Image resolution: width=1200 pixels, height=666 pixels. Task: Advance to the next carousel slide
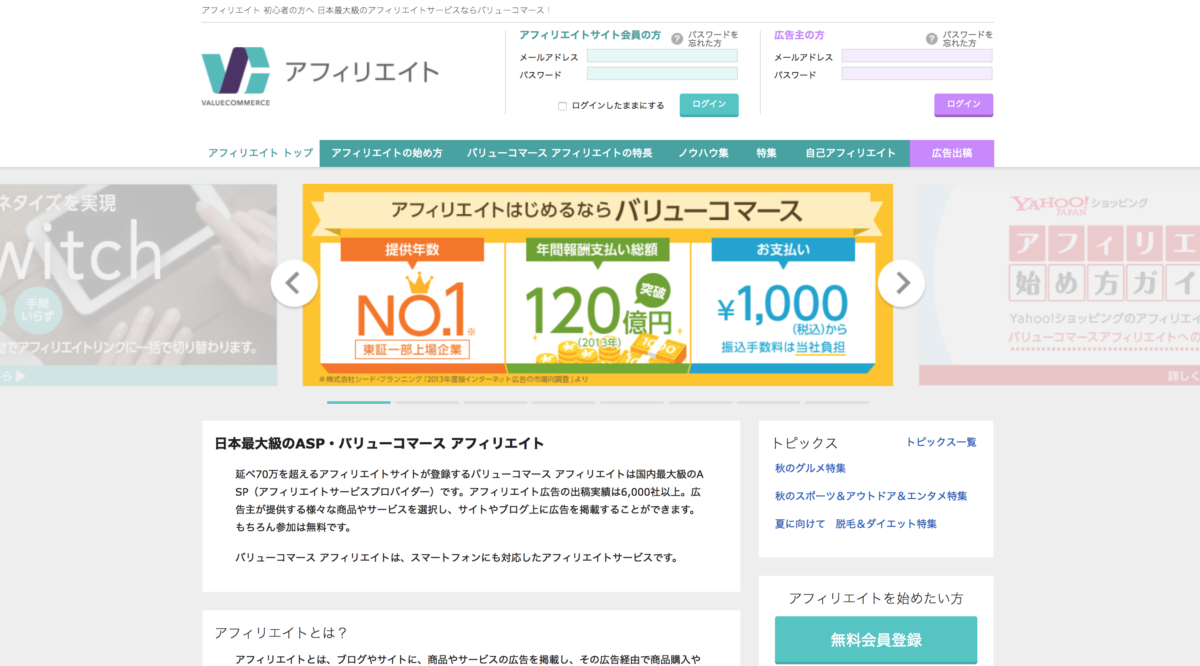coord(901,283)
